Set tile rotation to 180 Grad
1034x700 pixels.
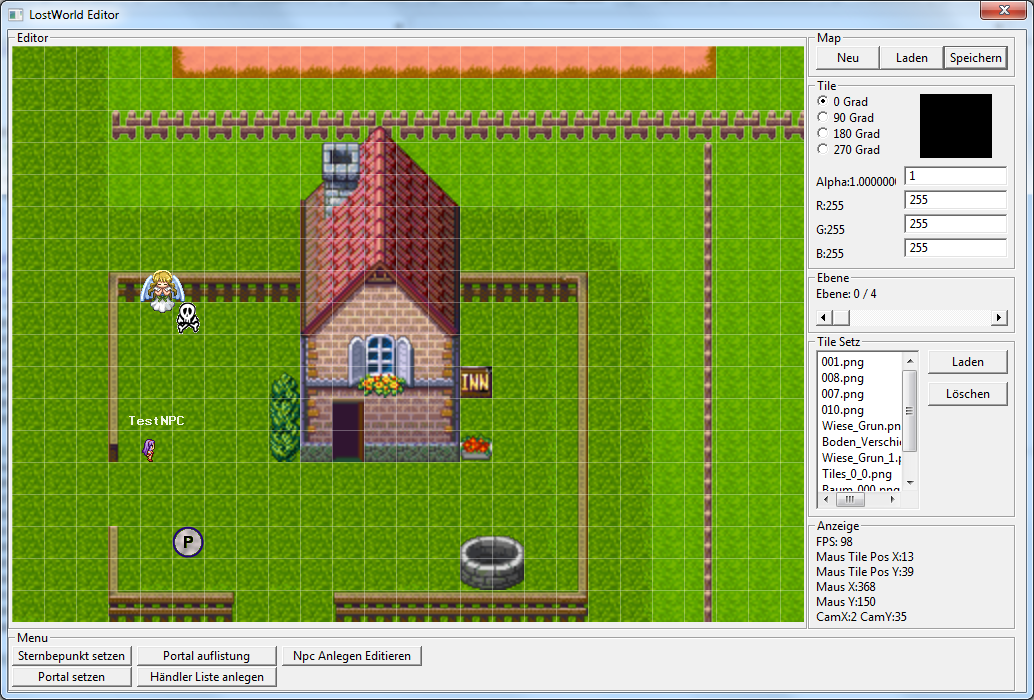point(822,133)
